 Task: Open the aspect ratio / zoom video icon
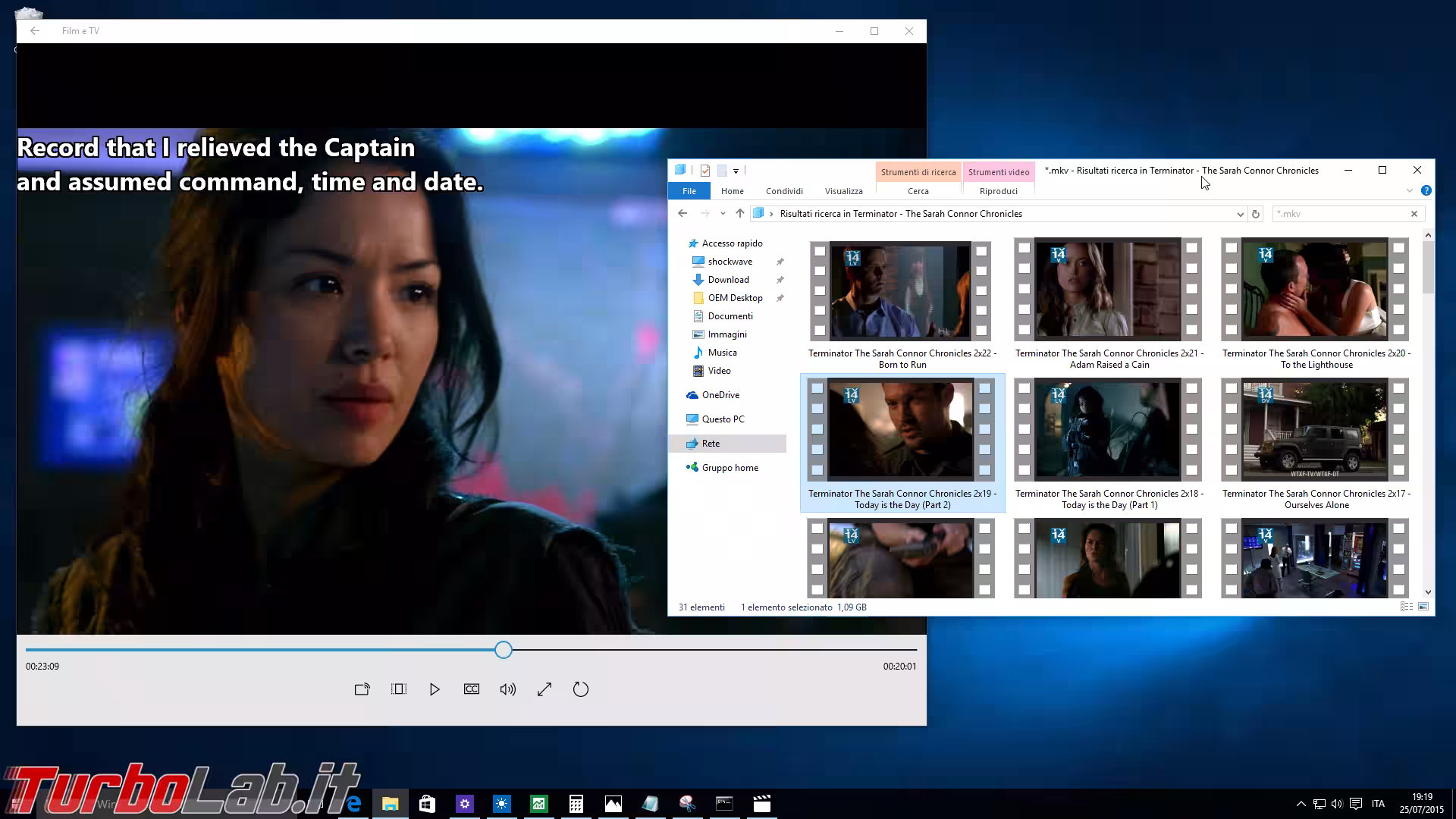click(x=398, y=689)
